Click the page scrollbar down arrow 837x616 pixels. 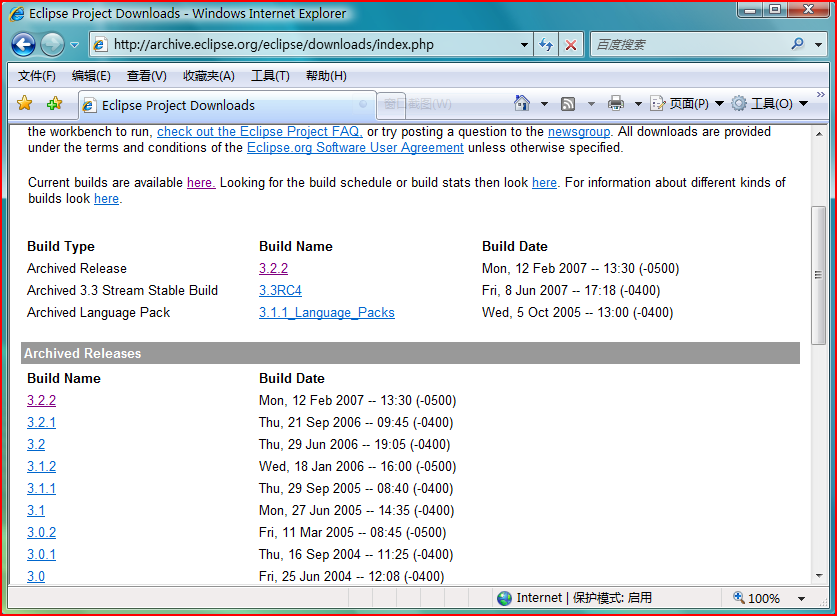(x=819, y=576)
